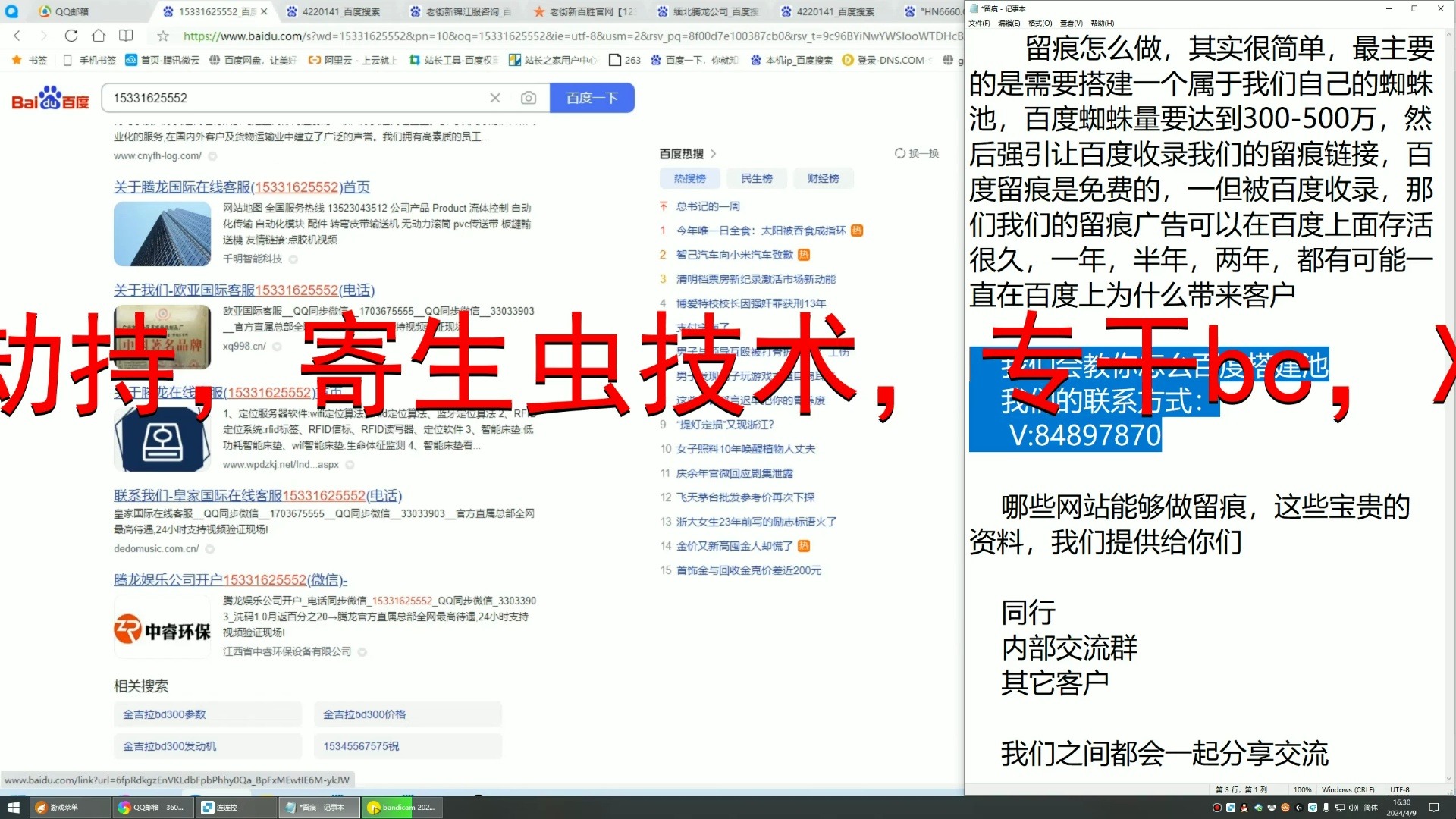The height and width of the screenshot is (819, 1456).
Task: Select the 财经榜 tab
Action: pyautogui.click(x=823, y=178)
